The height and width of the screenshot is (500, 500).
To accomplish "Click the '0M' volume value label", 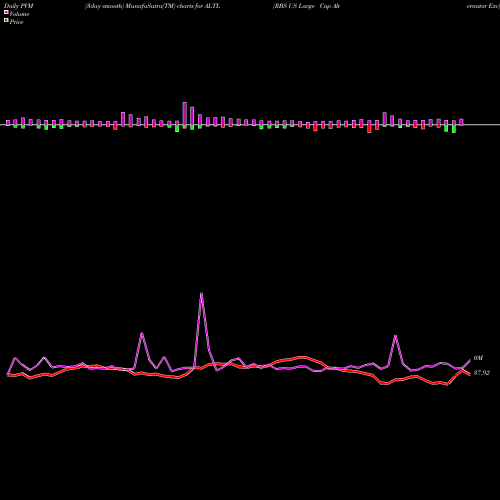I will click(x=478, y=358).
